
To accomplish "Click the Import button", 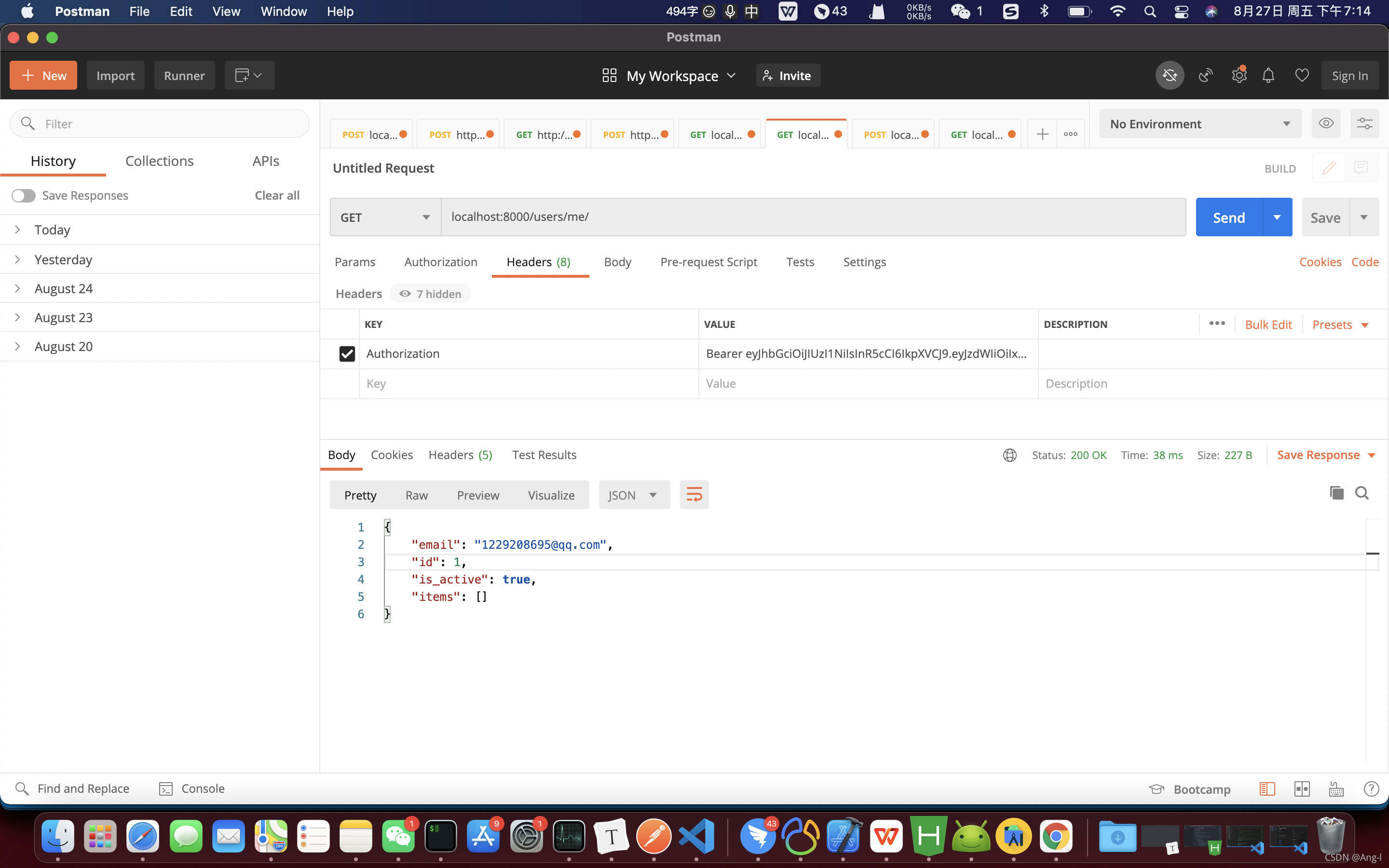I will (x=115, y=75).
